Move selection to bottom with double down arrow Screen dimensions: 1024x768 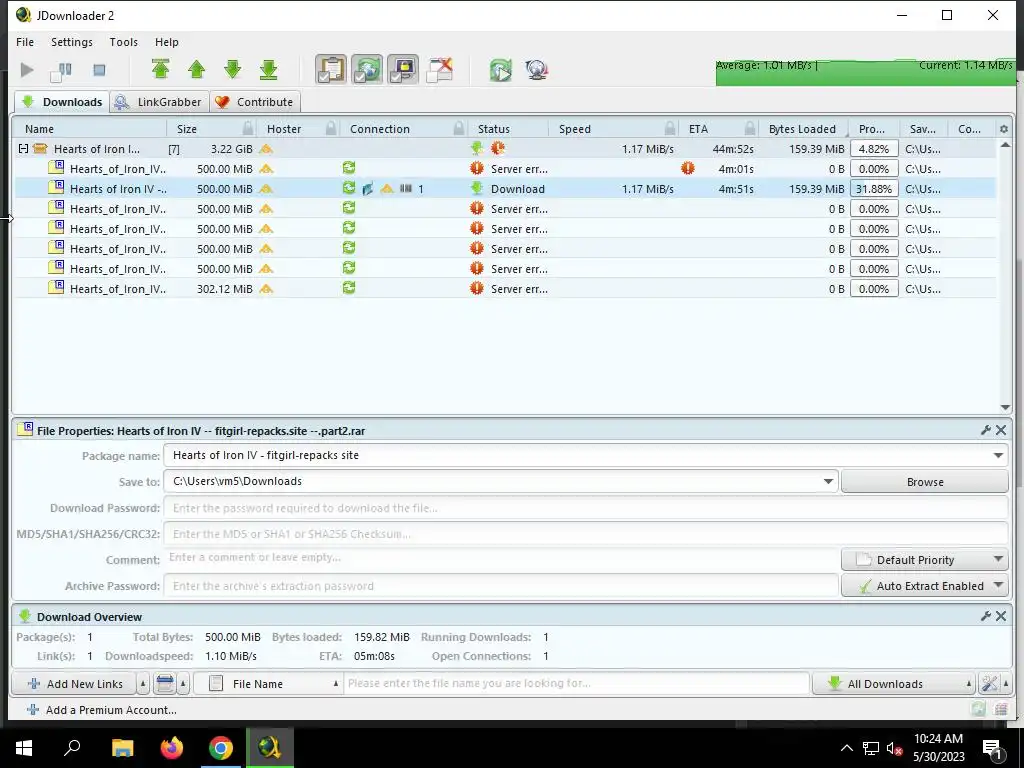[268, 69]
